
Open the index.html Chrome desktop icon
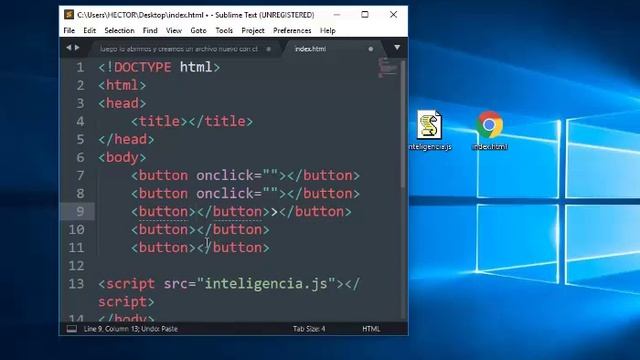tap(489, 125)
